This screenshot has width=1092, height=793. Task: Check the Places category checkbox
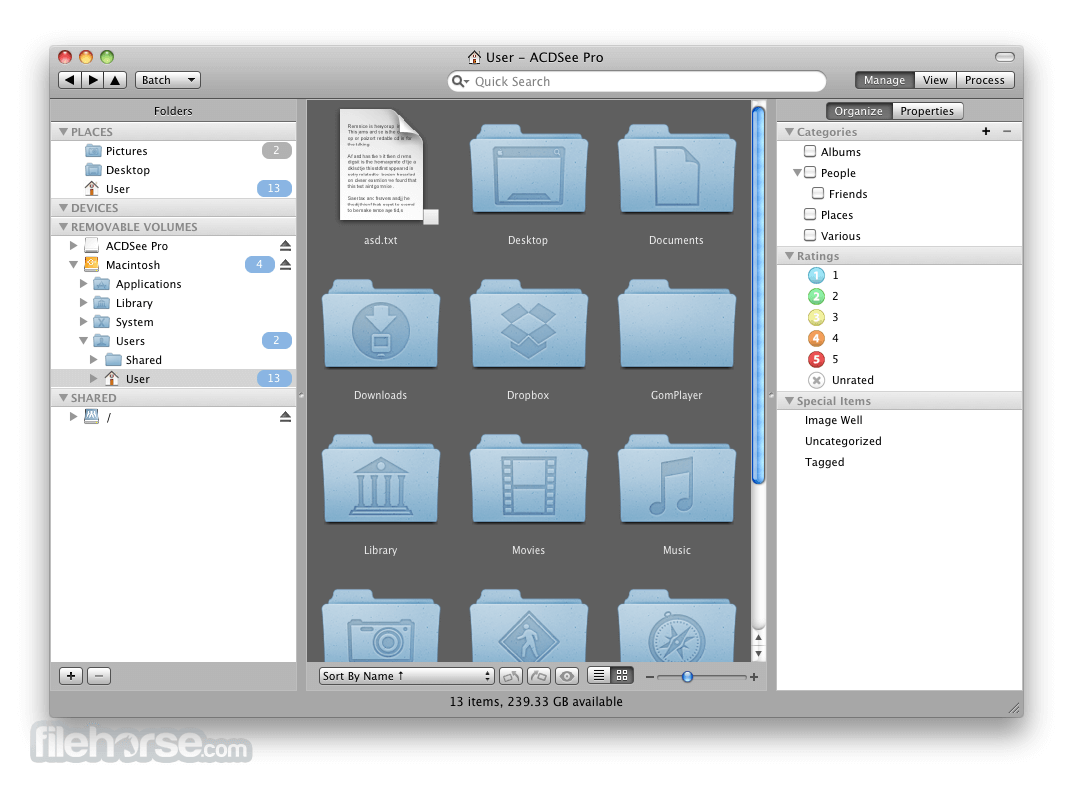coord(810,214)
